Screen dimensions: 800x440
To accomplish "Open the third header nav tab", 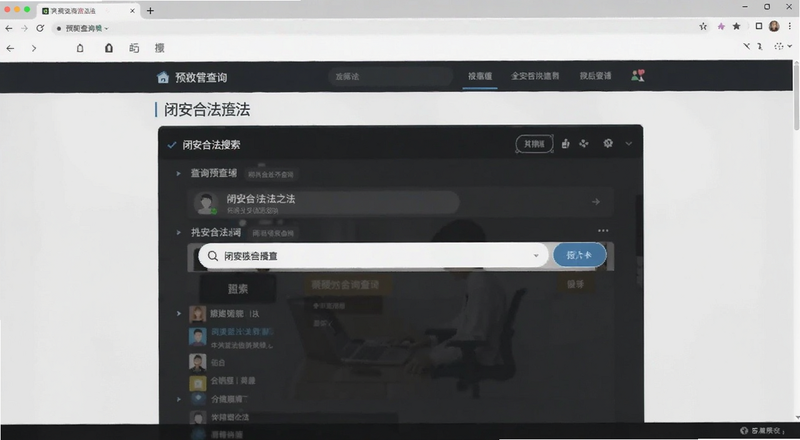I will (x=595, y=76).
